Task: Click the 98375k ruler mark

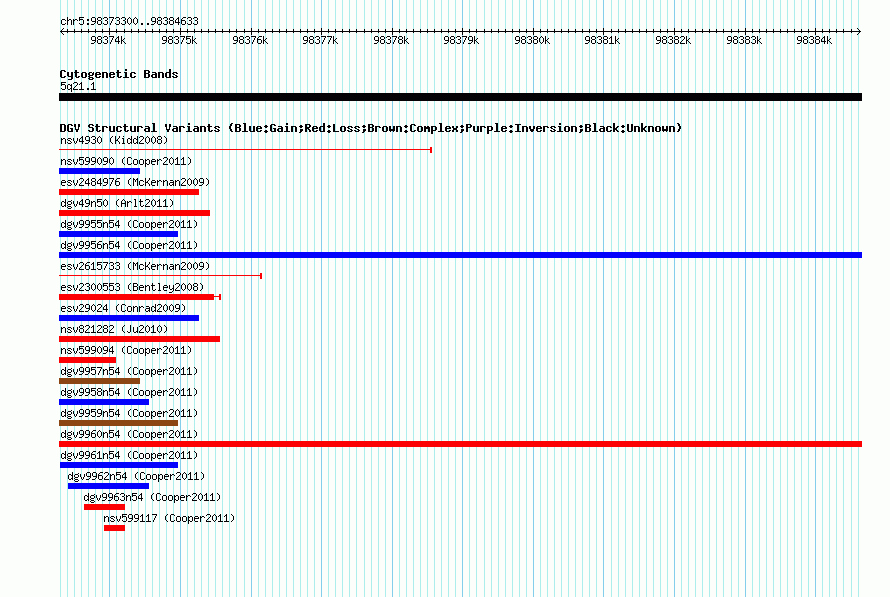Action: (179, 40)
